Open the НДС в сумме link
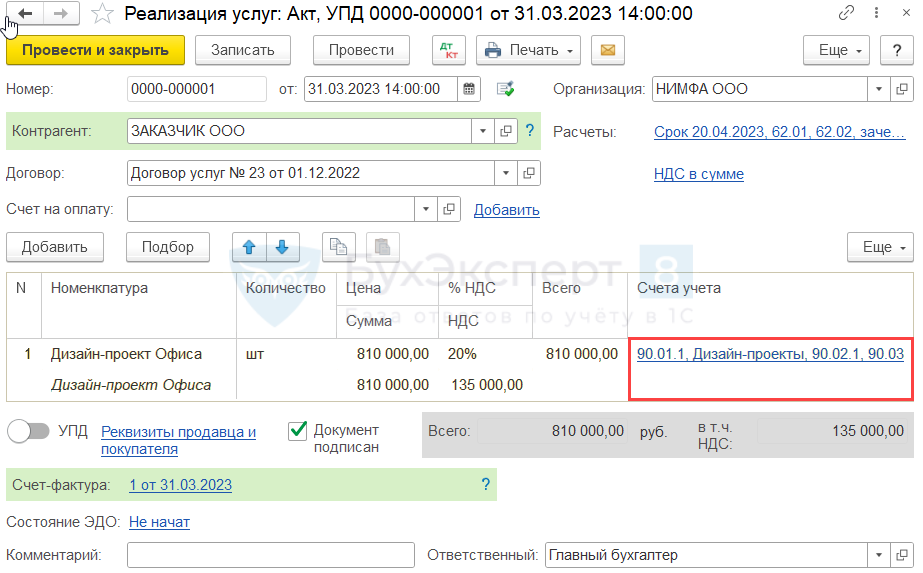This screenshot has height=573, width=923. pos(698,174)
